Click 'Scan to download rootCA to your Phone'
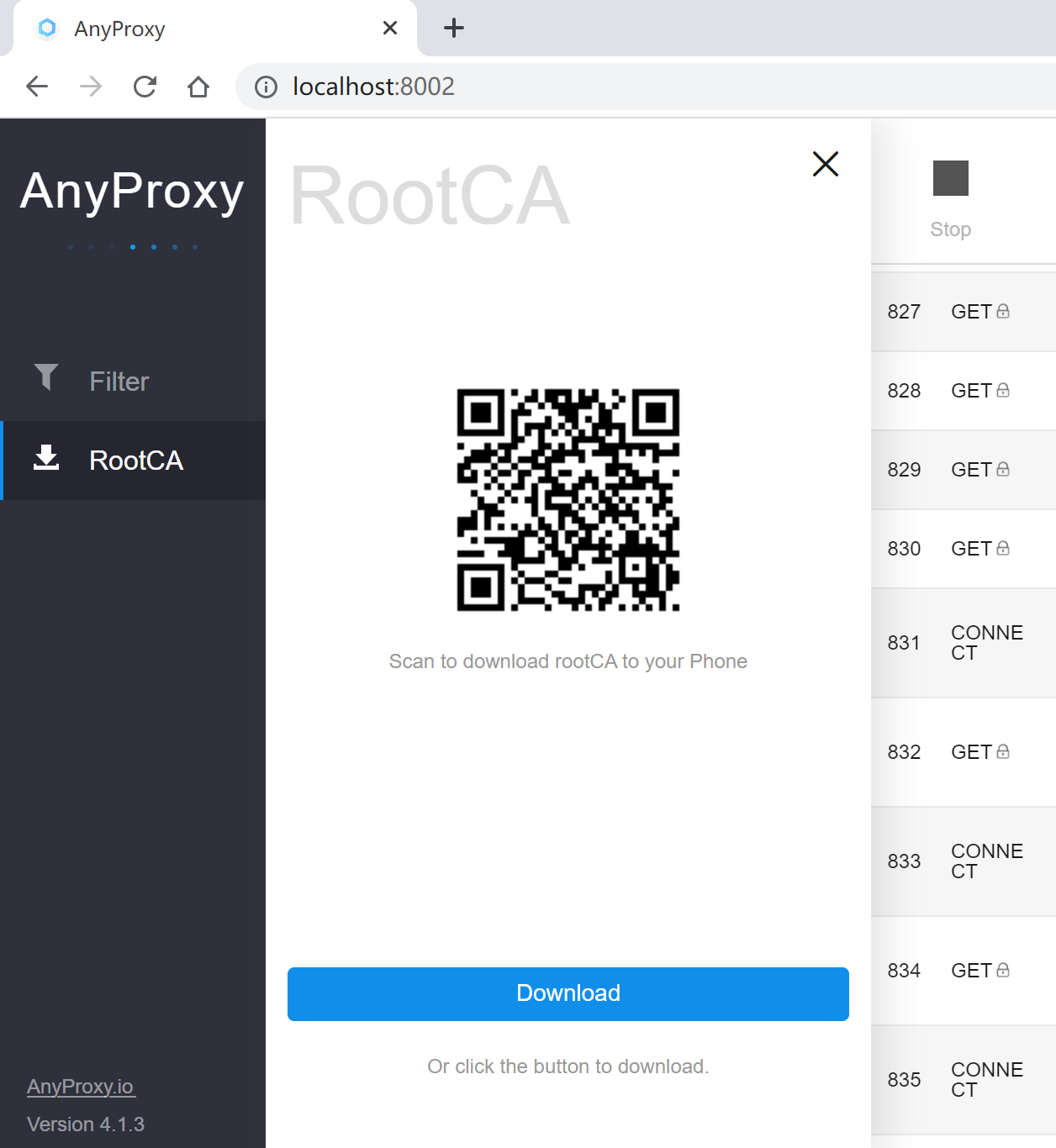1056x1148 pixels. coord(568,662)
